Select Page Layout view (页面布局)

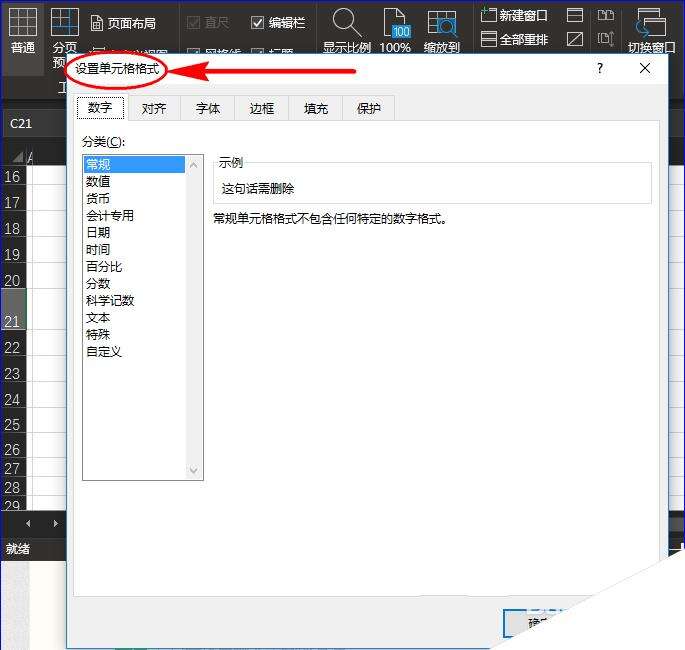(123, 23)
